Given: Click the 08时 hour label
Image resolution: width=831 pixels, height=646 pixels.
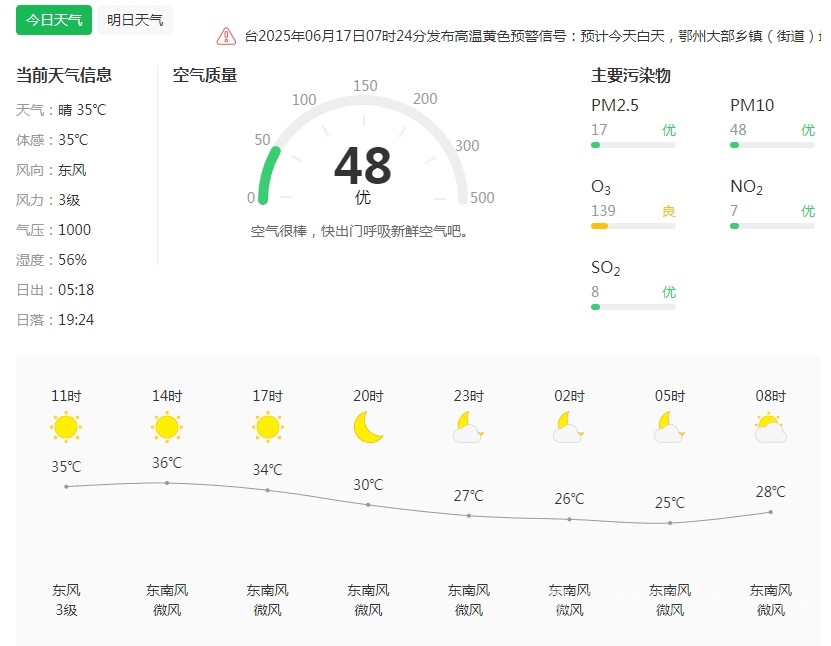Looking at the screenshot, I should [x=771, y=396].
